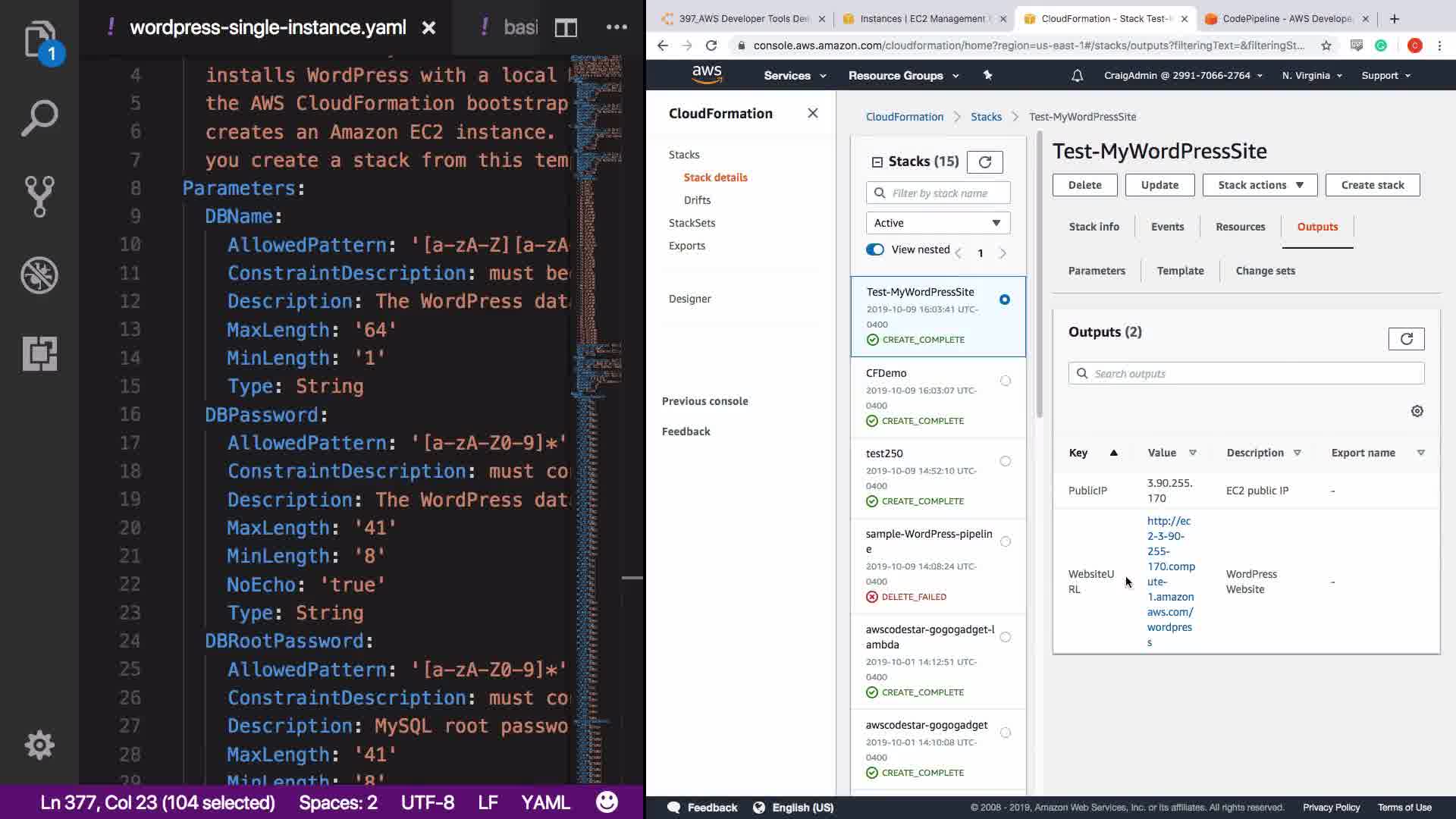Toggle the View nested switch
This screenshot has height=819, width=1456.
point(875,249)
